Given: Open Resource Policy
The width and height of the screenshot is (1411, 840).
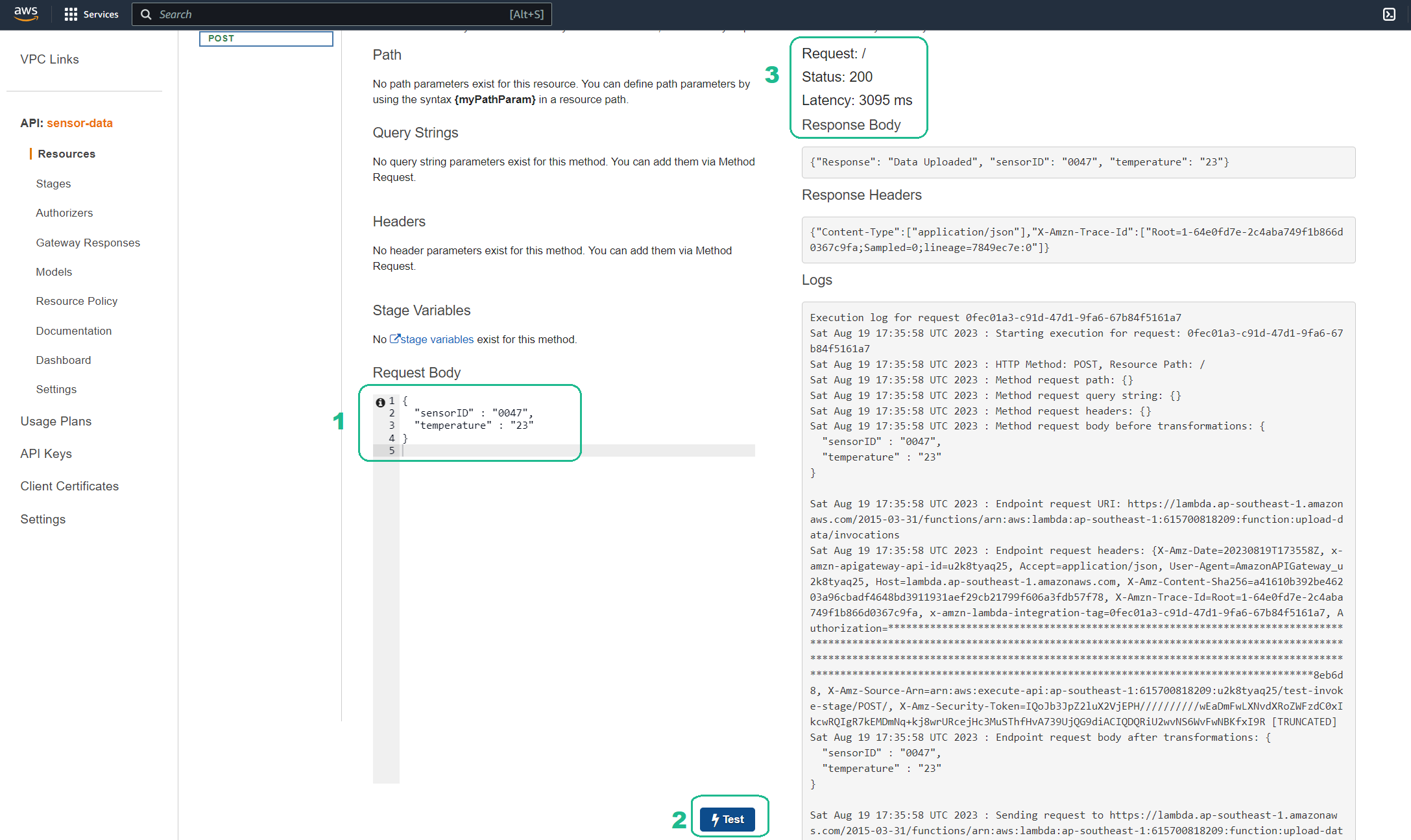Looking at the screenshot, I should (x=77, y=301).
